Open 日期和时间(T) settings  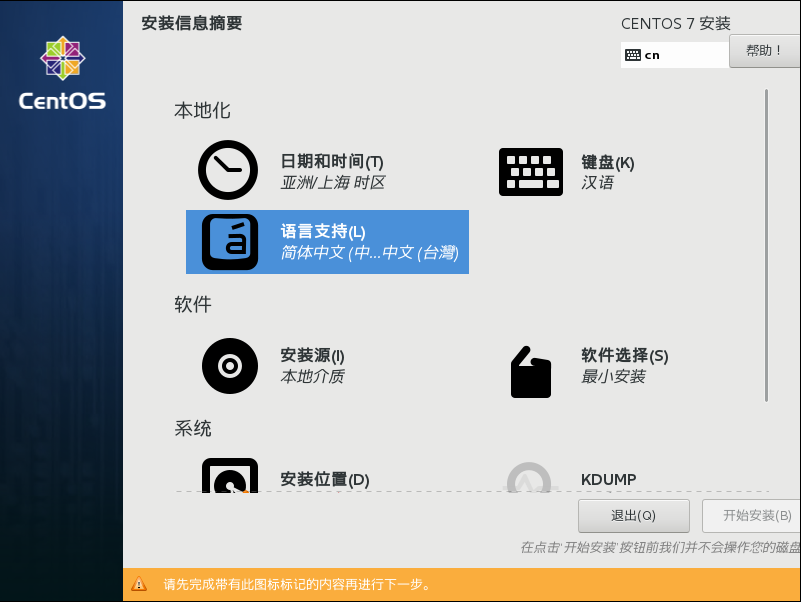(332, 161)
